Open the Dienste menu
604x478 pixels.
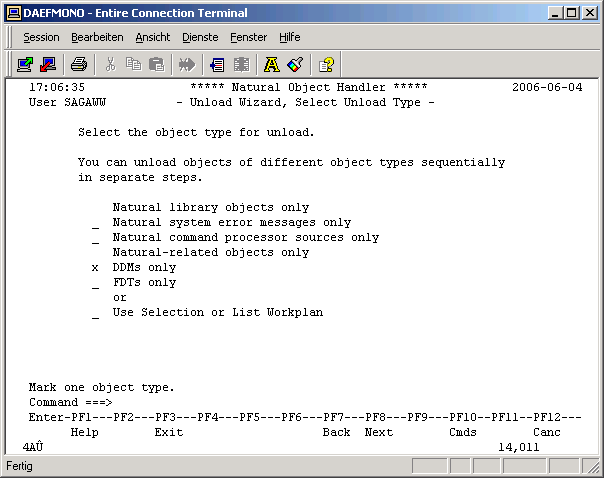200,37
